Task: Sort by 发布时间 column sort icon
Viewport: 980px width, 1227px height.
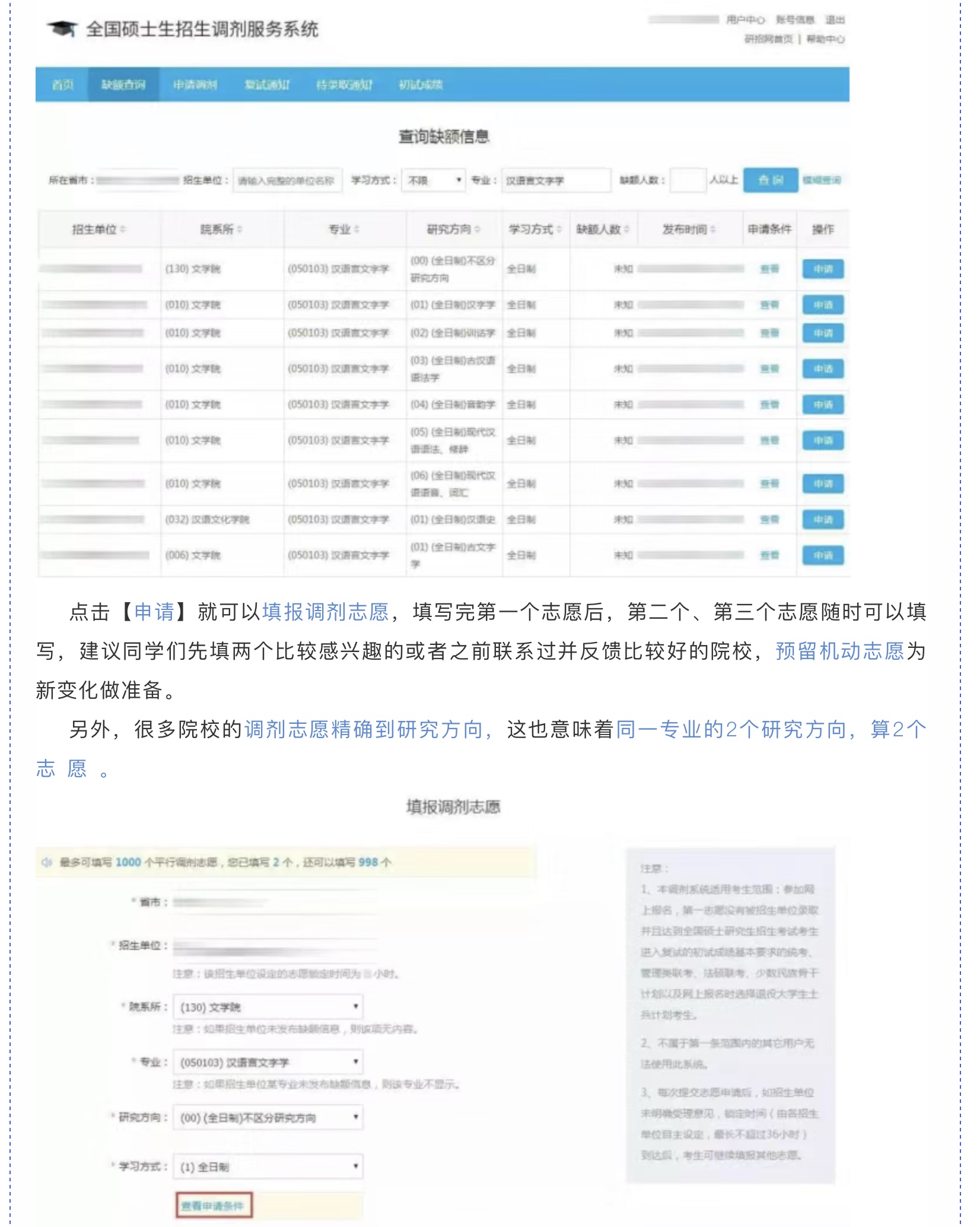Action: click(x=713, y=229)
